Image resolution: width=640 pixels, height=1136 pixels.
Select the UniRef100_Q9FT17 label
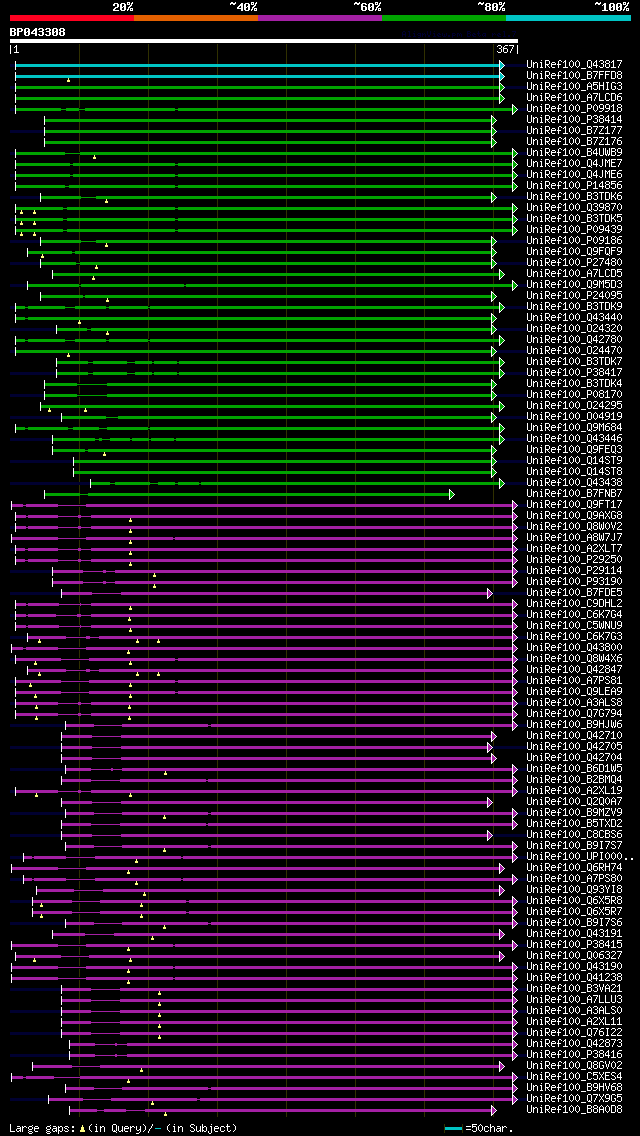(574, 505)
